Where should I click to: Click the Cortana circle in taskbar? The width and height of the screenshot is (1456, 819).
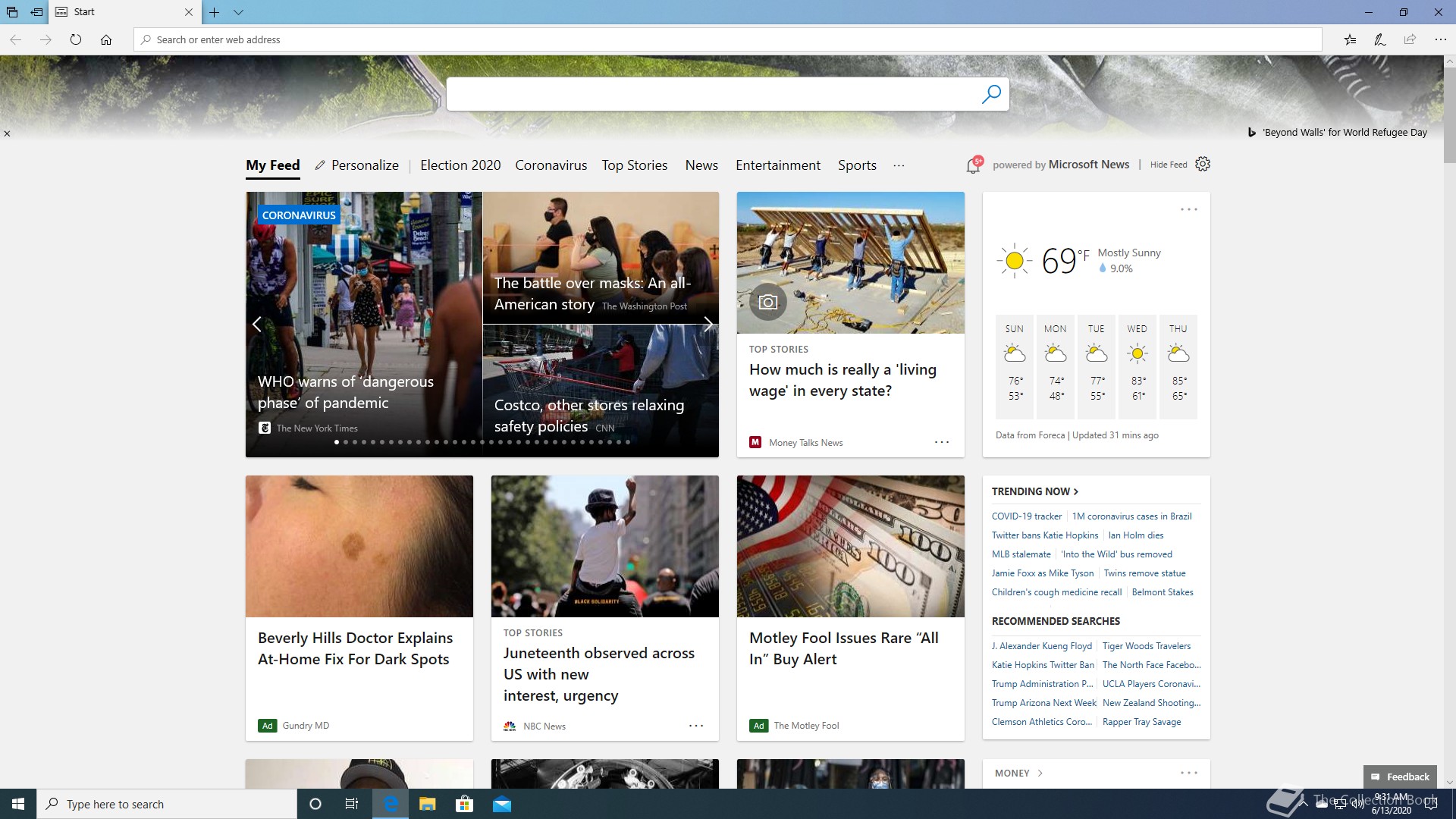tap(315, 804)
